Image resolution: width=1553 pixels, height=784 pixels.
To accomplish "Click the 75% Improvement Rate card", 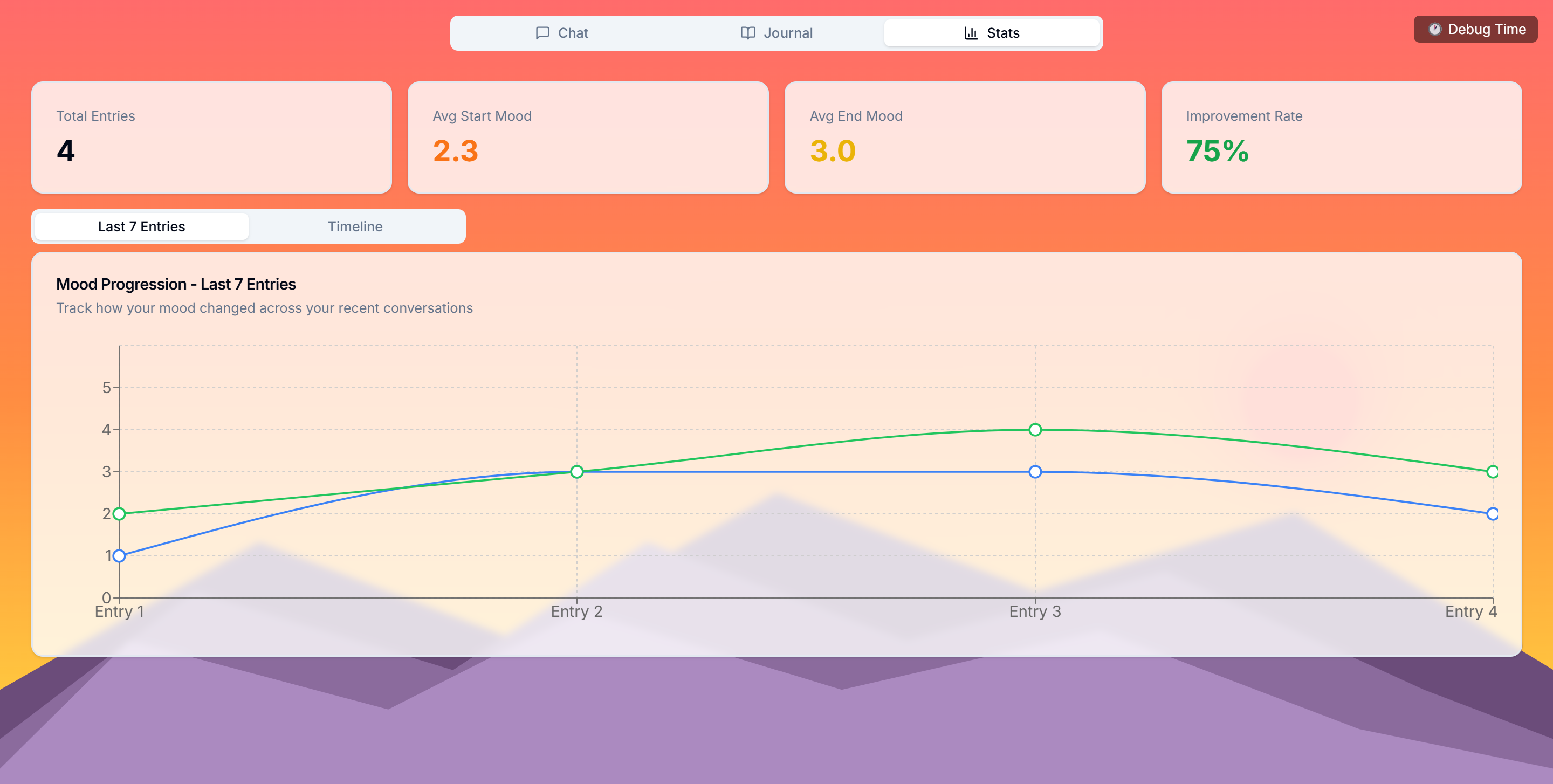I will pyautogui.click(x=1341, y=137).
